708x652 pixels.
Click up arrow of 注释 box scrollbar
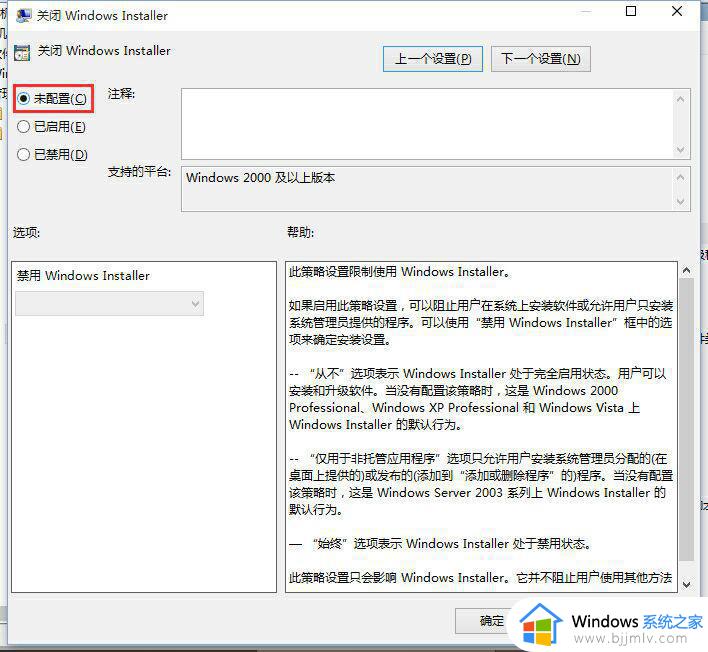pyautogui.click(x=680, y=98)
